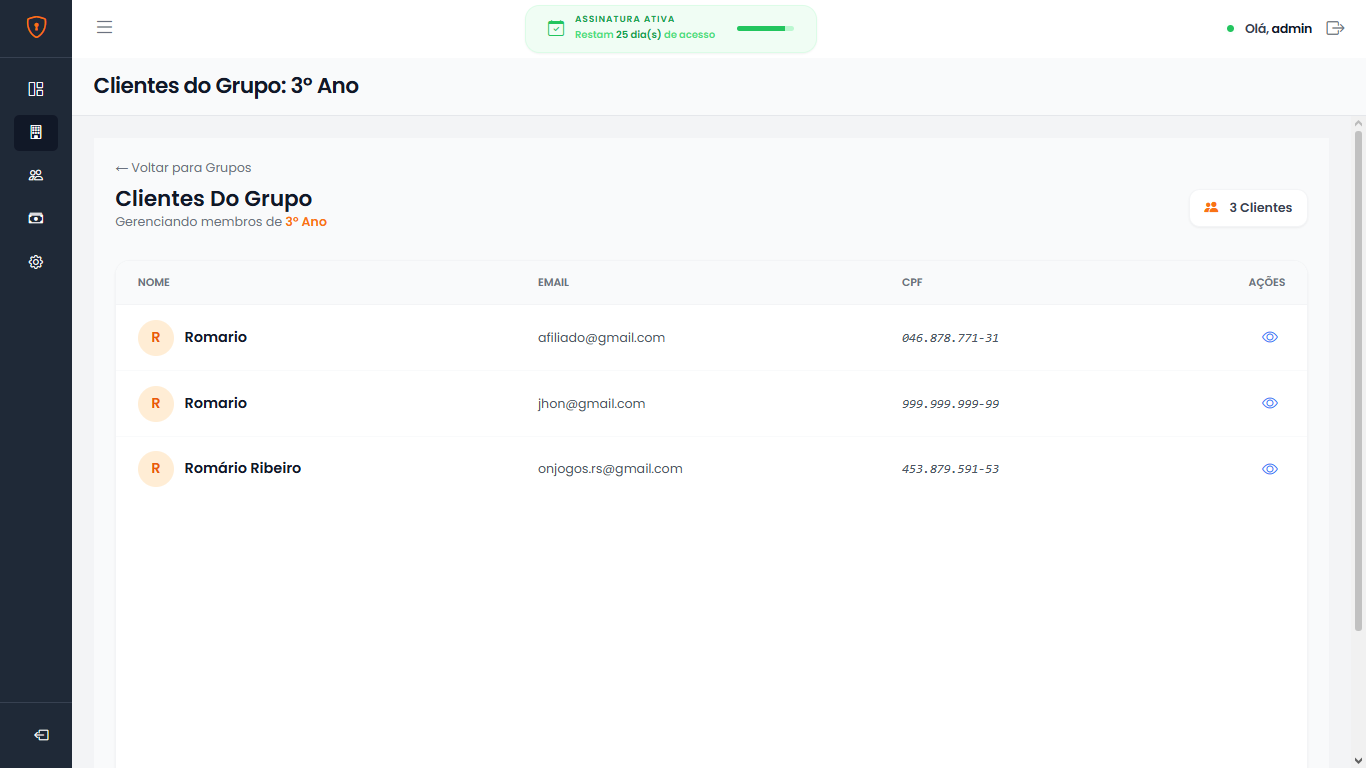Click the page vertical scrollbar
The height and width of the screenshot is (768, 1366).
pyautogui.click(x=1358, y=380)
